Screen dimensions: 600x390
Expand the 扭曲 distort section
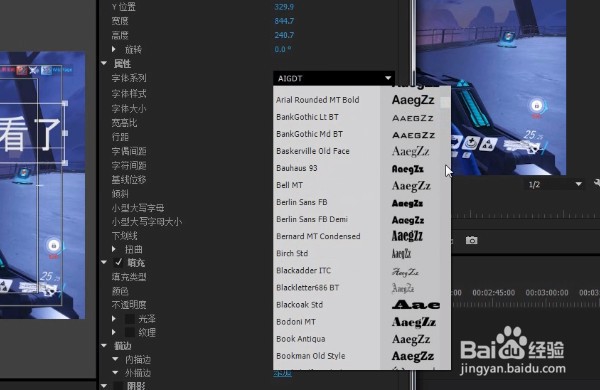pyautogui.click(x=114, y=249)
